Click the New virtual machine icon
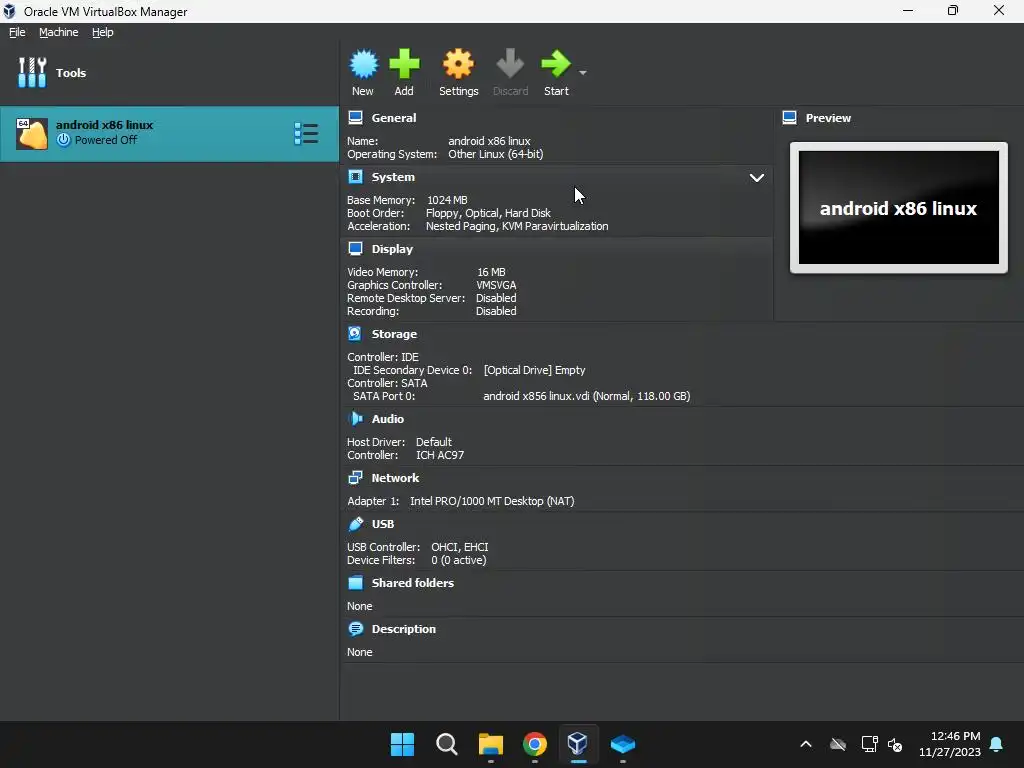This screenshot has width=1024, height=768. 363,64
